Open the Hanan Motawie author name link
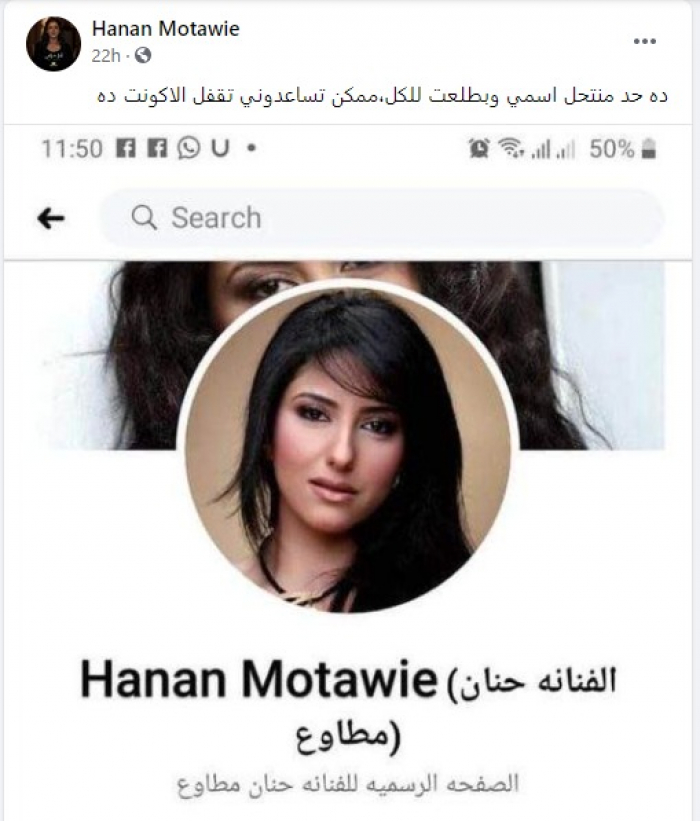The height and width of the screenshot is (821, 700). point(165,28)
